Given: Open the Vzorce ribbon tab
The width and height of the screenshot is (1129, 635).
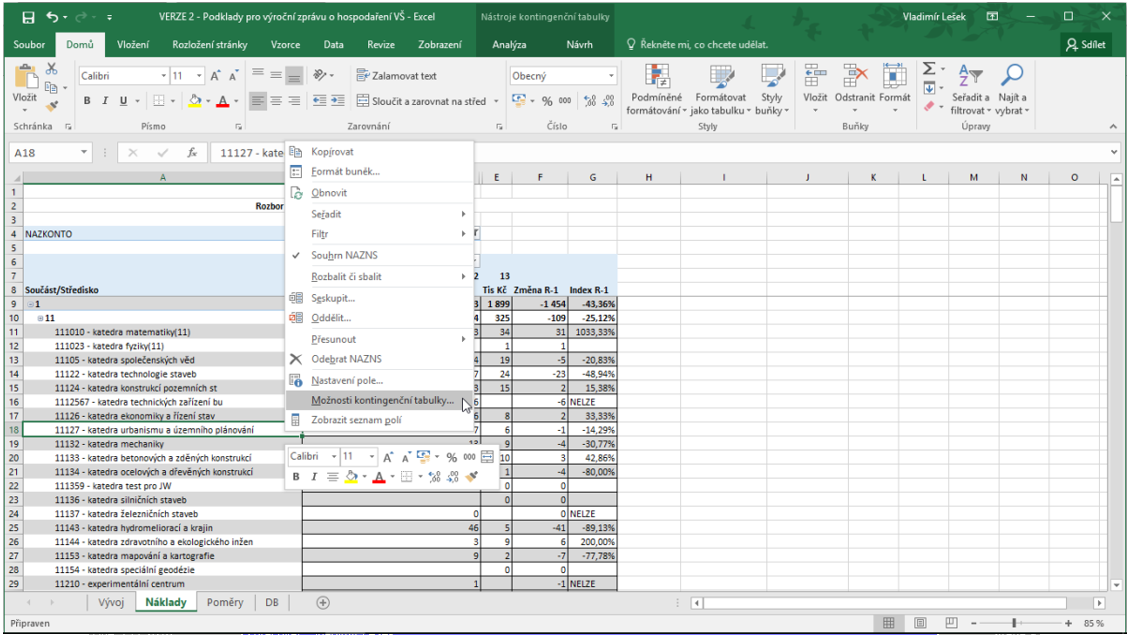Looking at the screenshot, I should click(x=285, y=45).
